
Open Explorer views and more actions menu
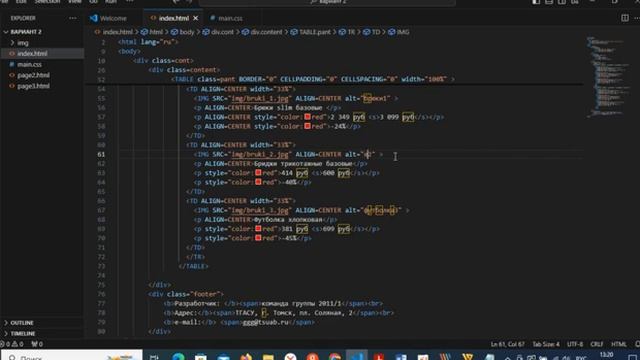[73, 18]
